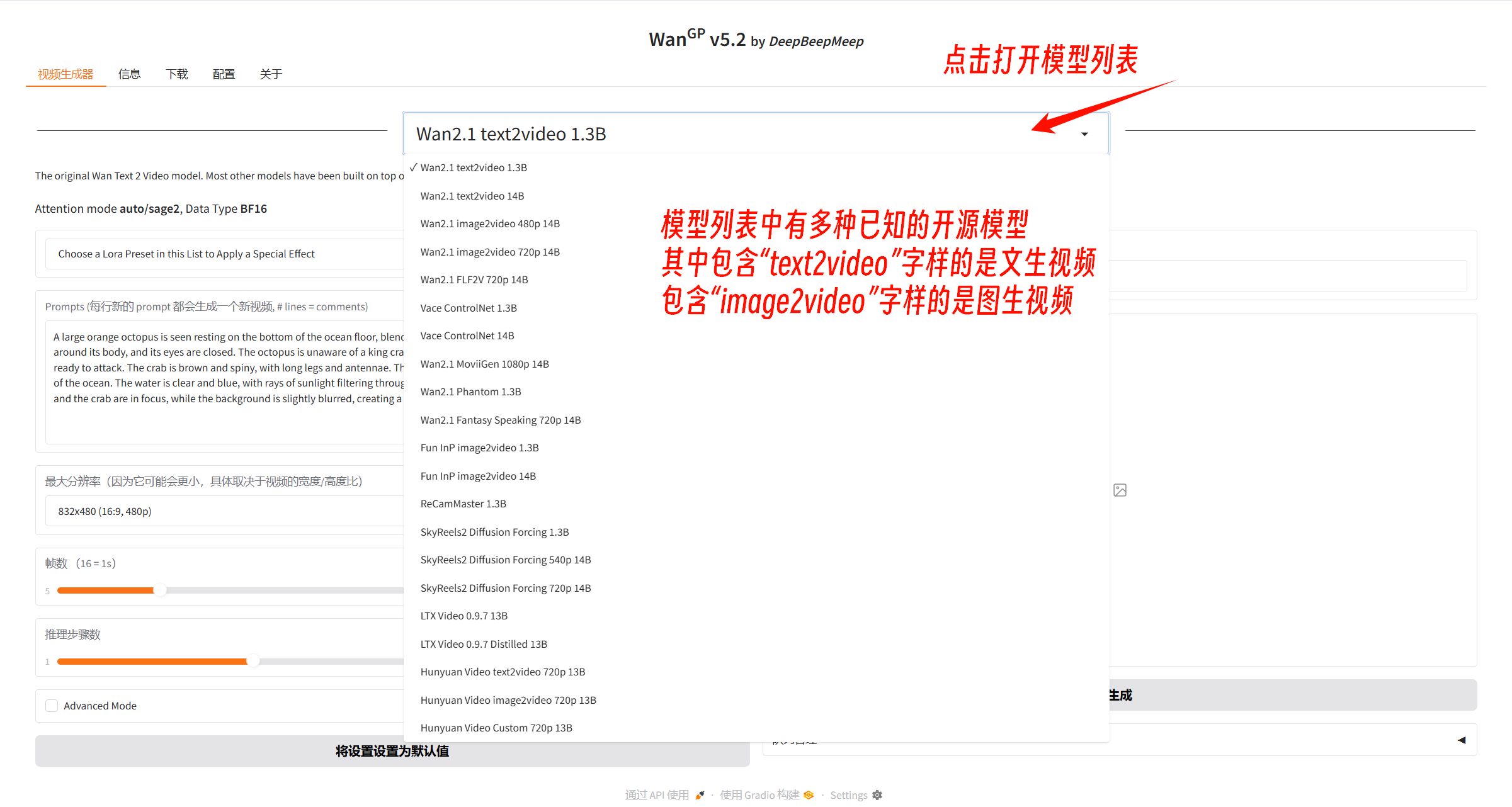The height and width of the screenshot is (807, 1512).
Task: Switch to the 视频生成器 tab
Action: [65, 74]
